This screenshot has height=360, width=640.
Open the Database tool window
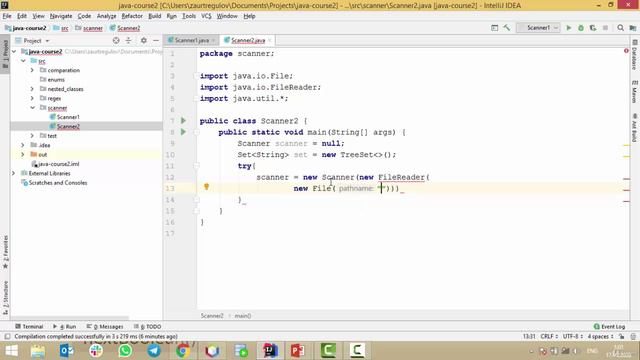coord(634,55)
